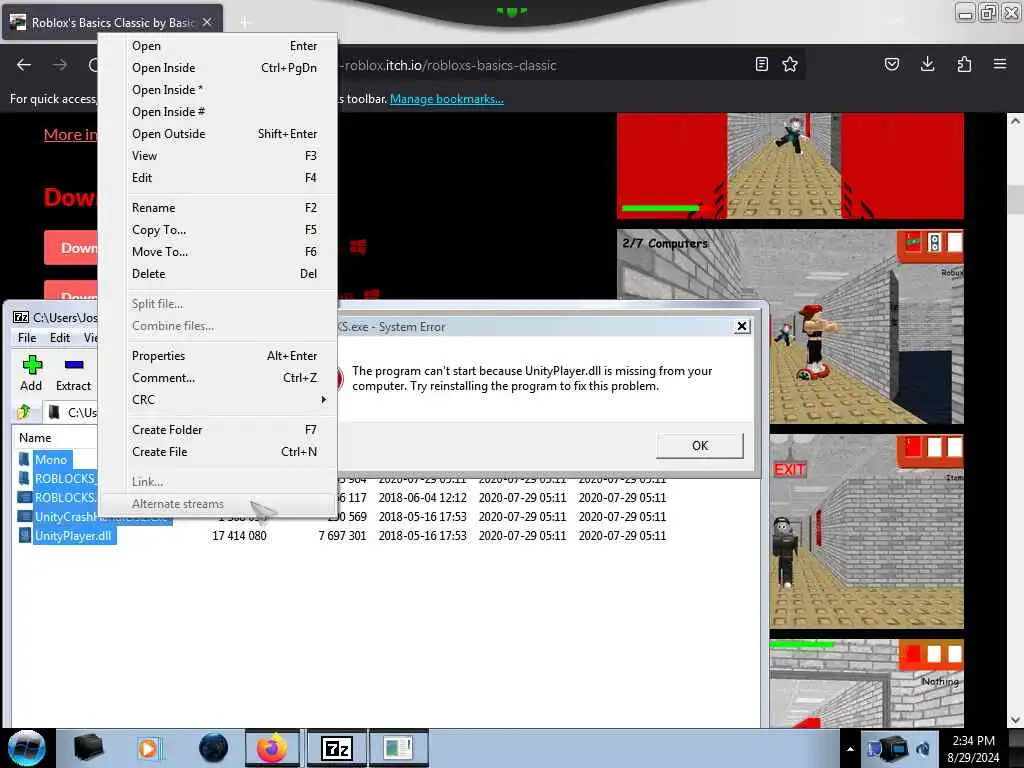Close the Roblox's Basics Classic tab
The image size is (1024, 768).
(207, 22)
